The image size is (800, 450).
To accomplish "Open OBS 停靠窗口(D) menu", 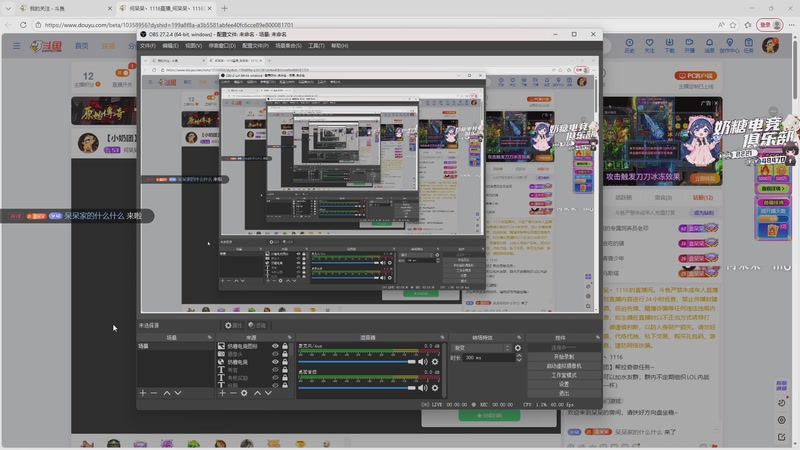I will (222, 46).
